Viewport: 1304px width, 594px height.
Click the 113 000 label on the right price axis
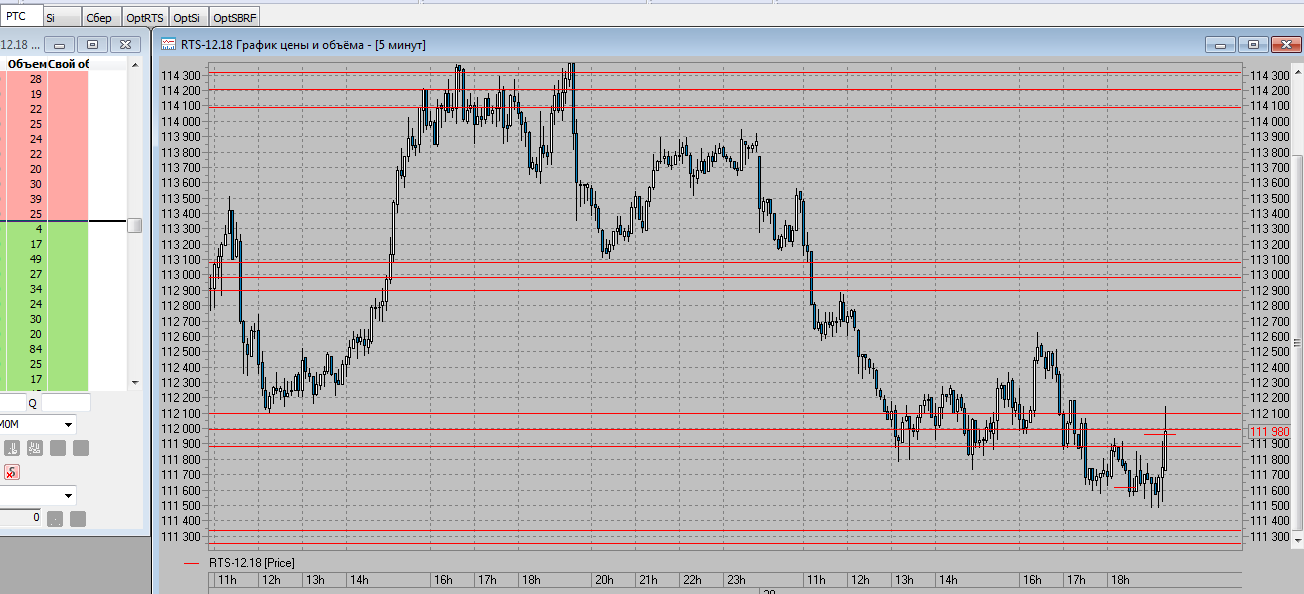tap(1270, 275)
